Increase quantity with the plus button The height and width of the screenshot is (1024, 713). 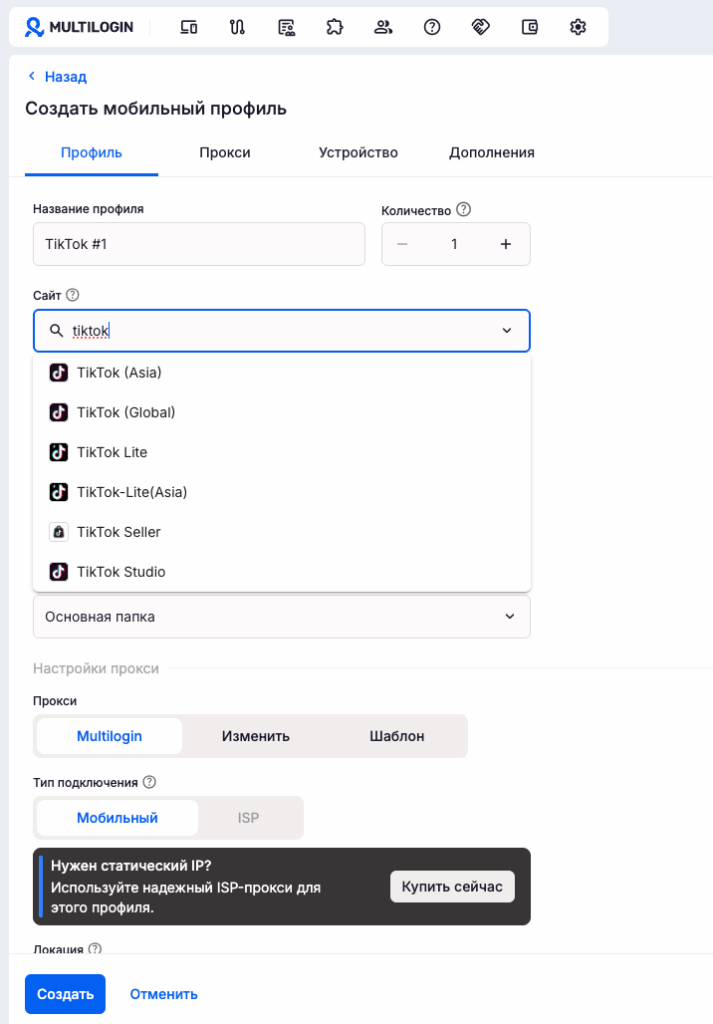point(506,244)
